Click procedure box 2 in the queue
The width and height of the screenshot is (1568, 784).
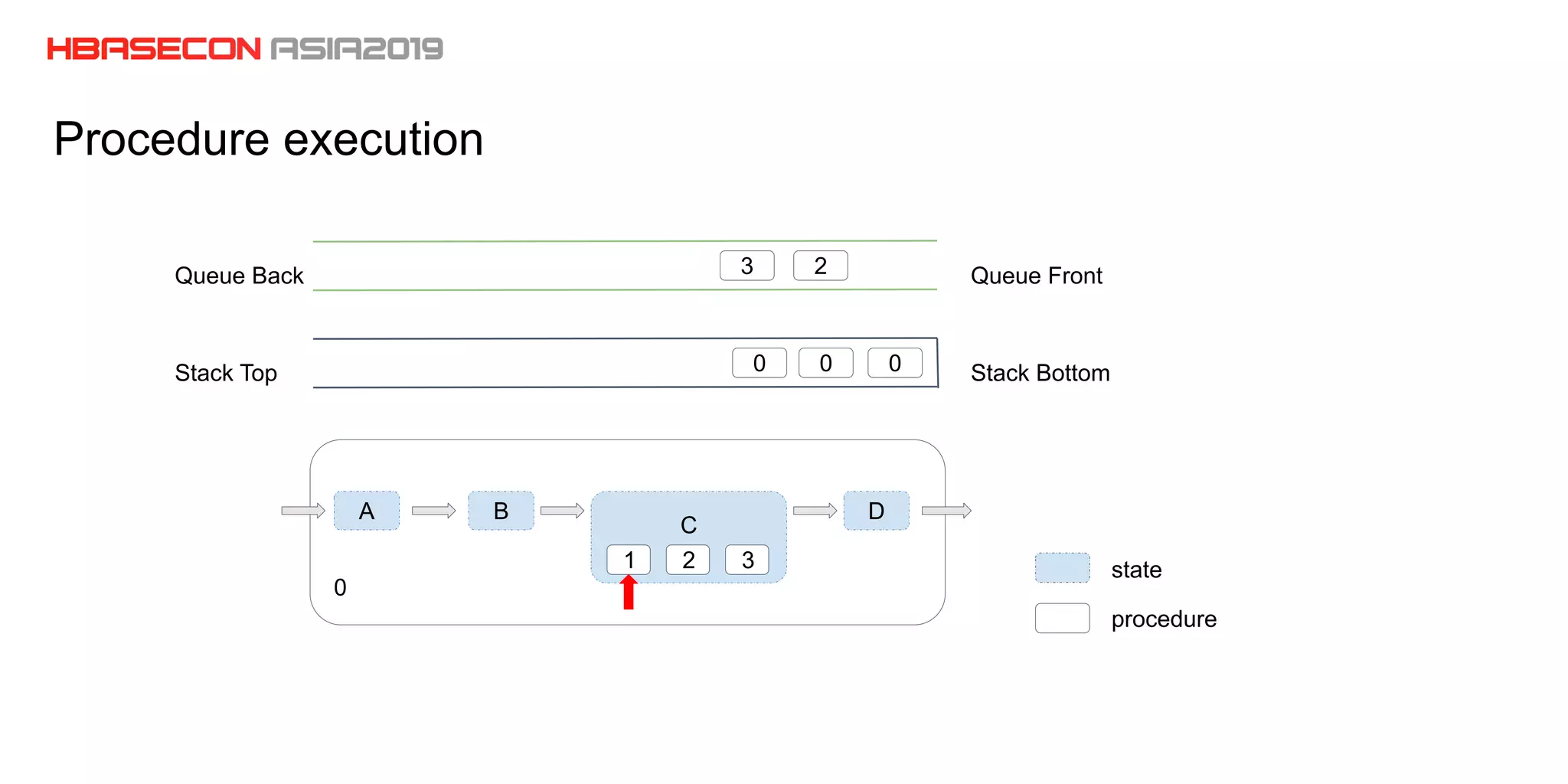click(x=820, y=266)
